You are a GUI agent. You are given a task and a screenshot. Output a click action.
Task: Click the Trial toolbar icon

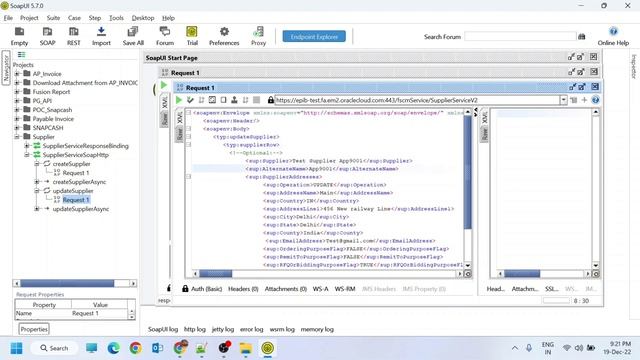click(x=192, y=36)
